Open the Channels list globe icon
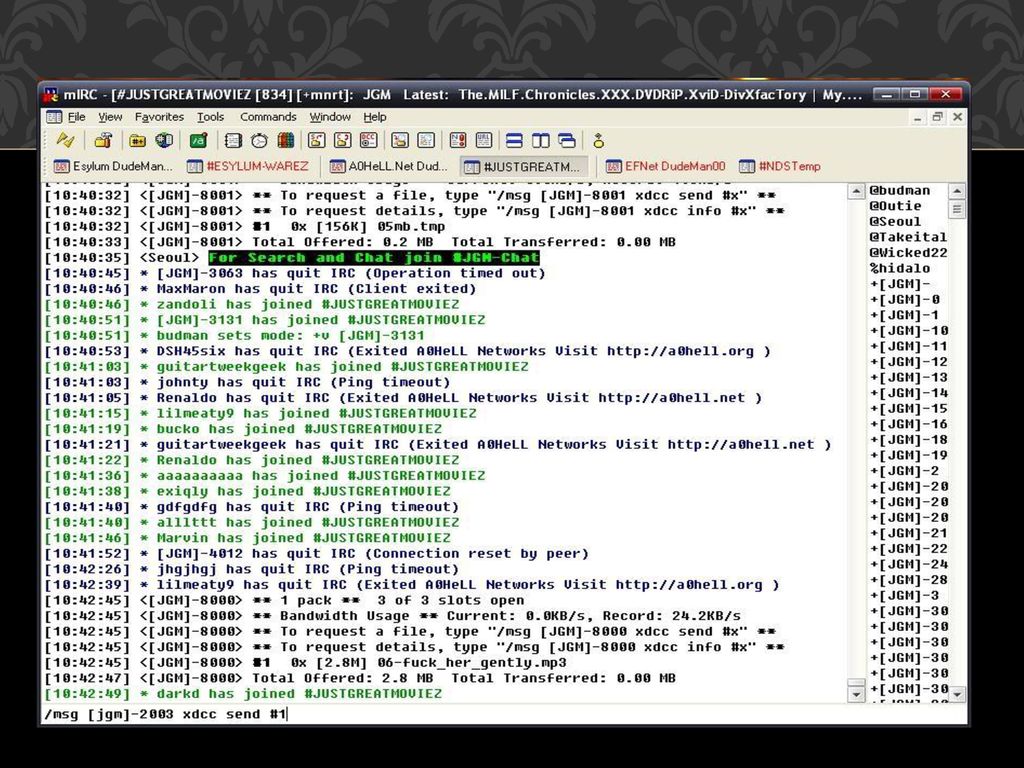 [164, 140]
